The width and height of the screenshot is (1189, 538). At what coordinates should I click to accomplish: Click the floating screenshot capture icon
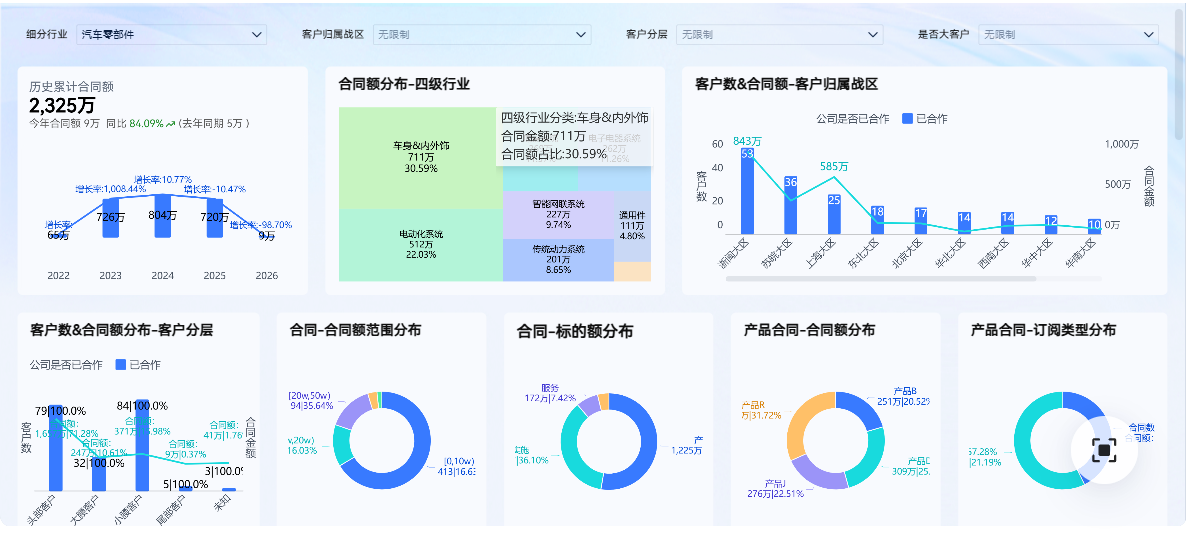pos(1104,450)
